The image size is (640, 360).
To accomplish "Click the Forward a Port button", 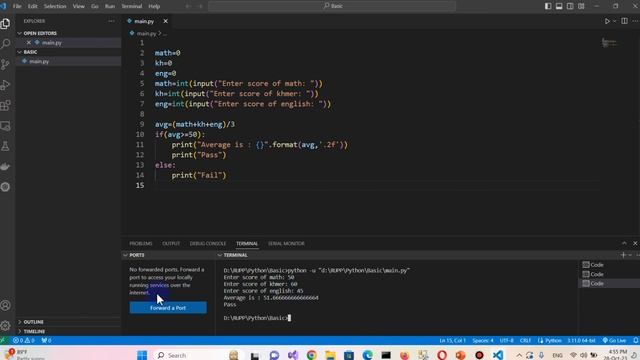I will pos(168,308).
